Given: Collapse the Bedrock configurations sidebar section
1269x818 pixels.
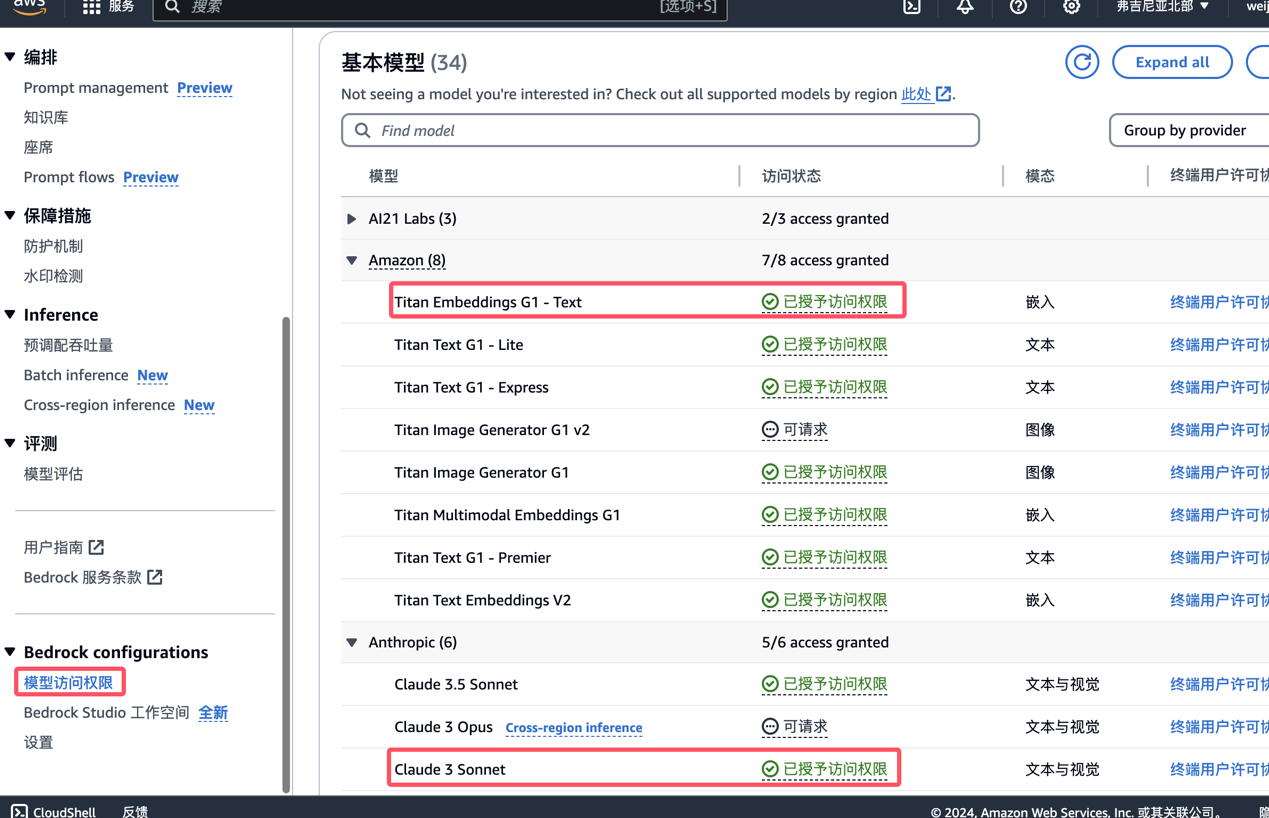Looking at the screenshot, I should 10,652.
